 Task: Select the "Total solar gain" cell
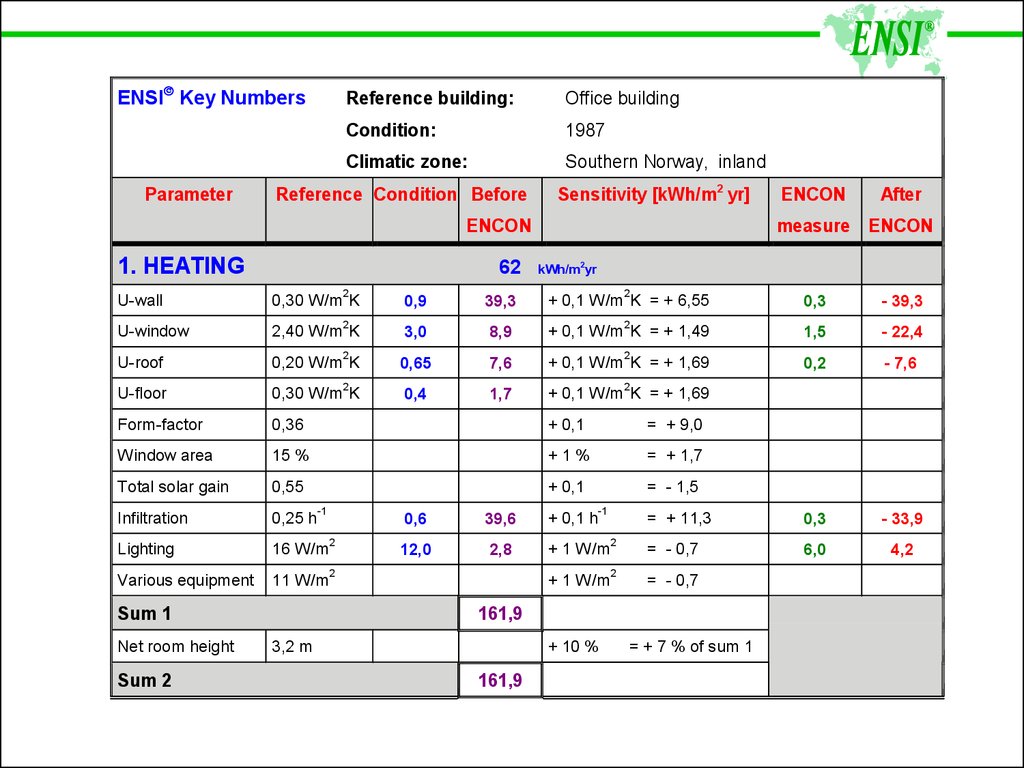click(x=189, y=487)
